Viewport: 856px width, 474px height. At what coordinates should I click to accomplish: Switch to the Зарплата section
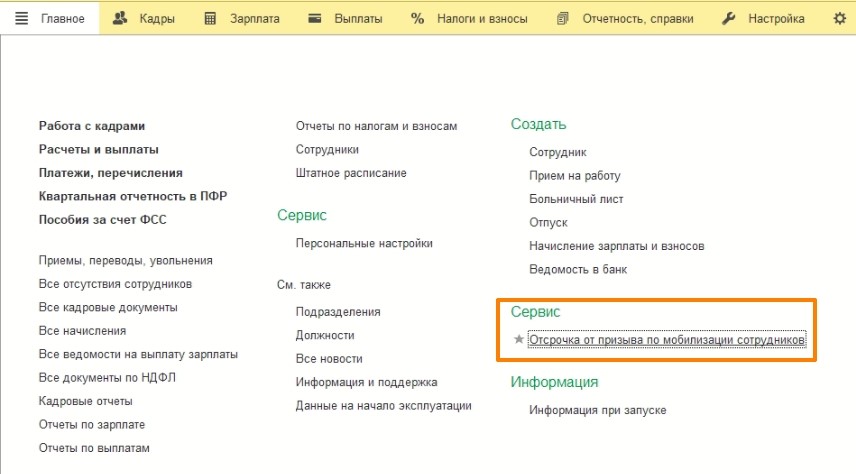(x=254, y=19)
